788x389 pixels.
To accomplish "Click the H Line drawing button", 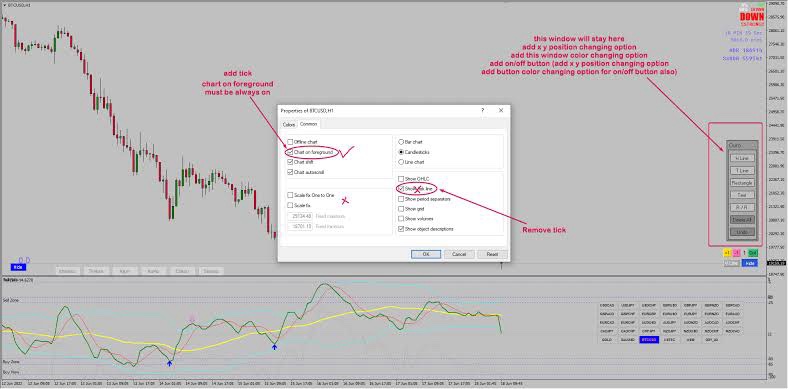I will 742,158.
